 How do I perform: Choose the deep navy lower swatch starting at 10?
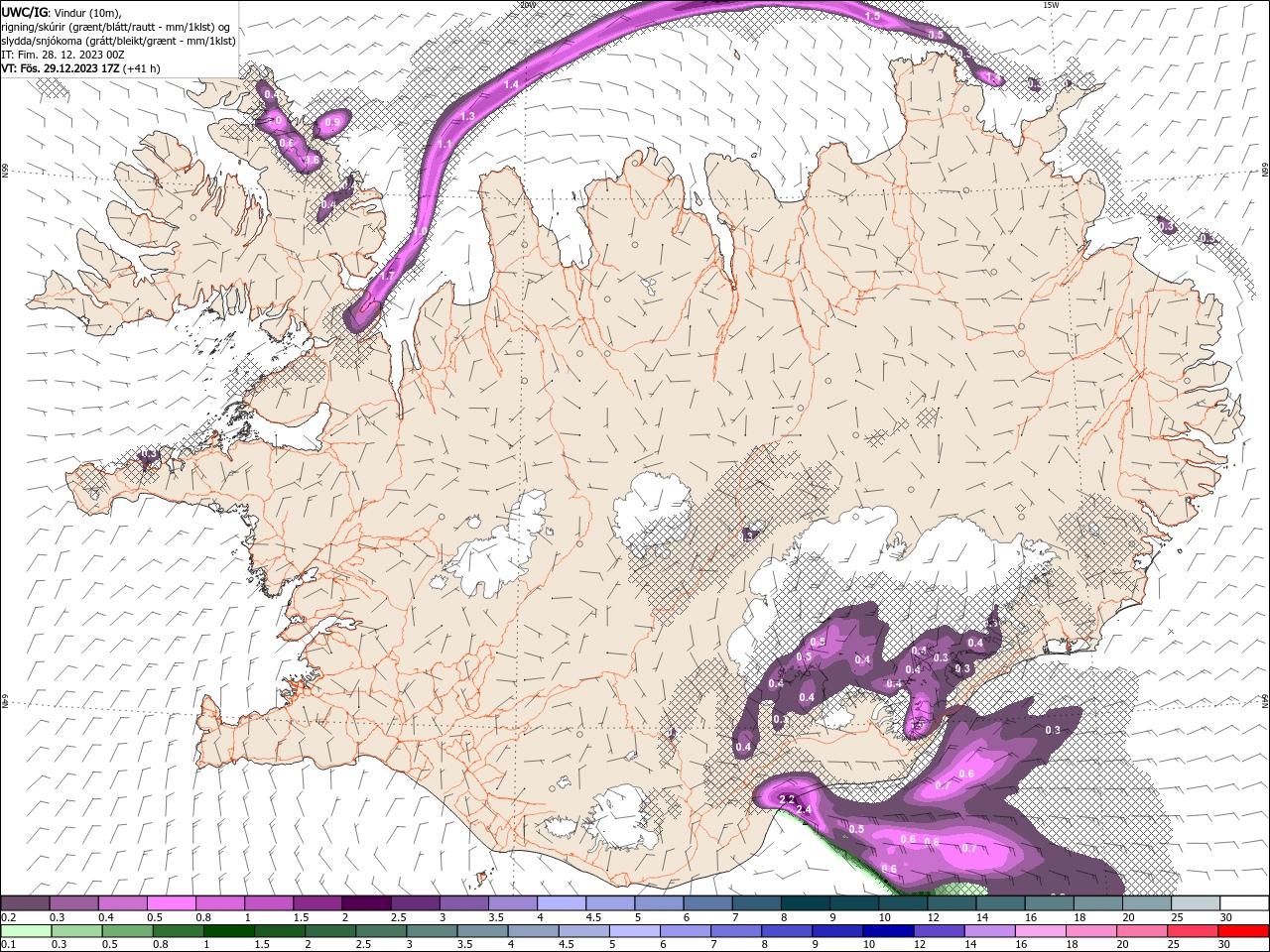pyautogui.click(x=887, y=931)
